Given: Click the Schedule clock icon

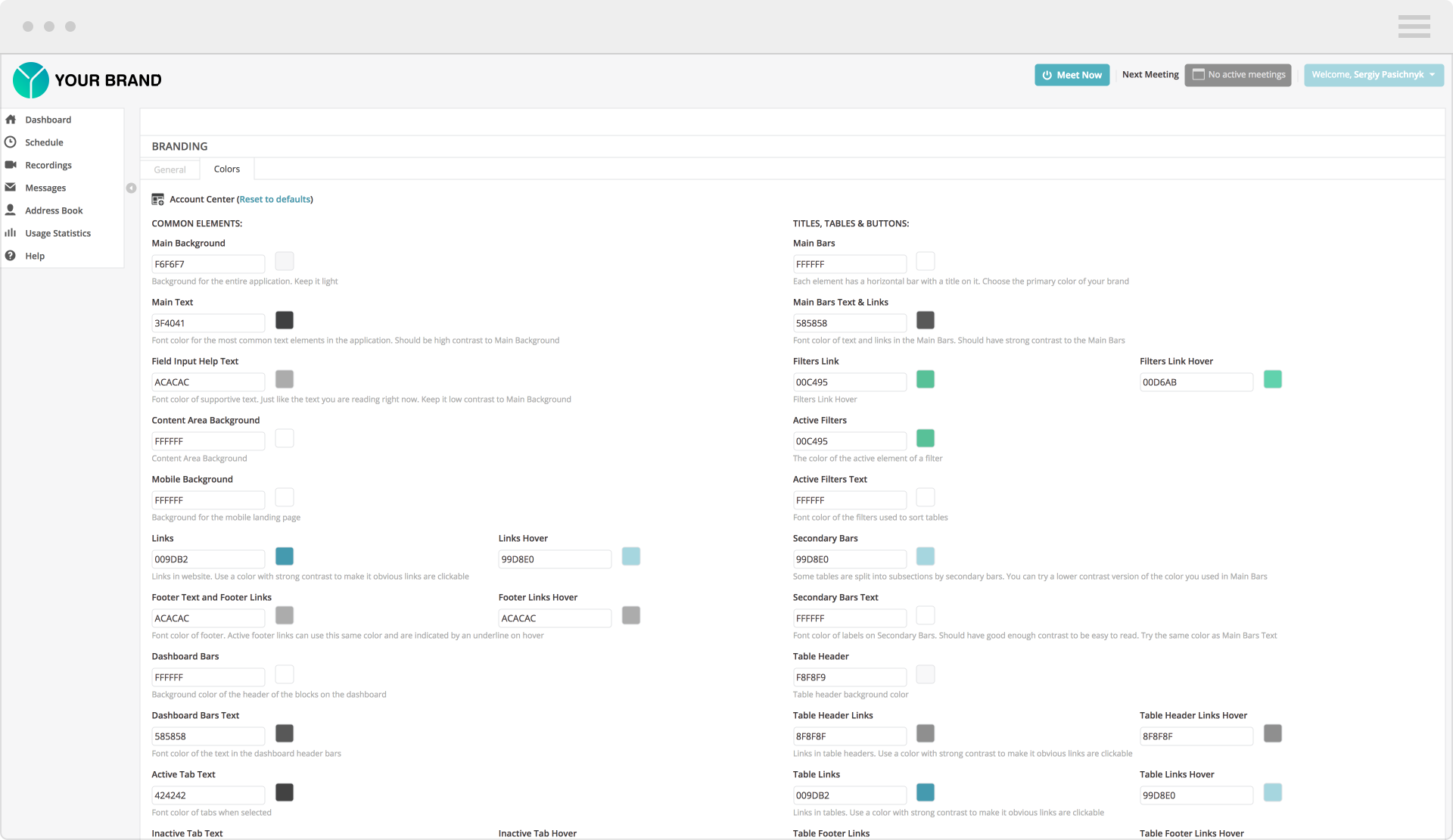Looking at the screenshot, I should [11, 142].
